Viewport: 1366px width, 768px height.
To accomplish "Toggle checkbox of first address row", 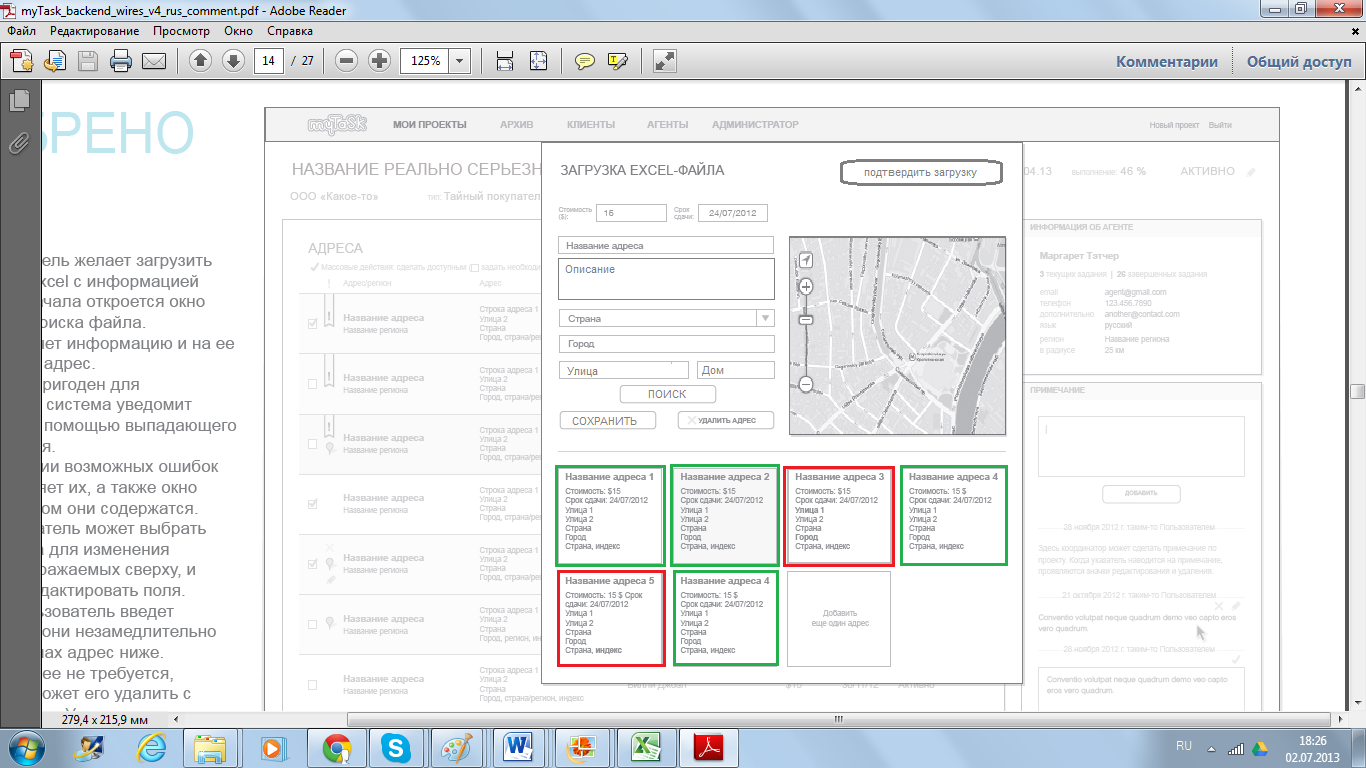I will click(313, 323).
